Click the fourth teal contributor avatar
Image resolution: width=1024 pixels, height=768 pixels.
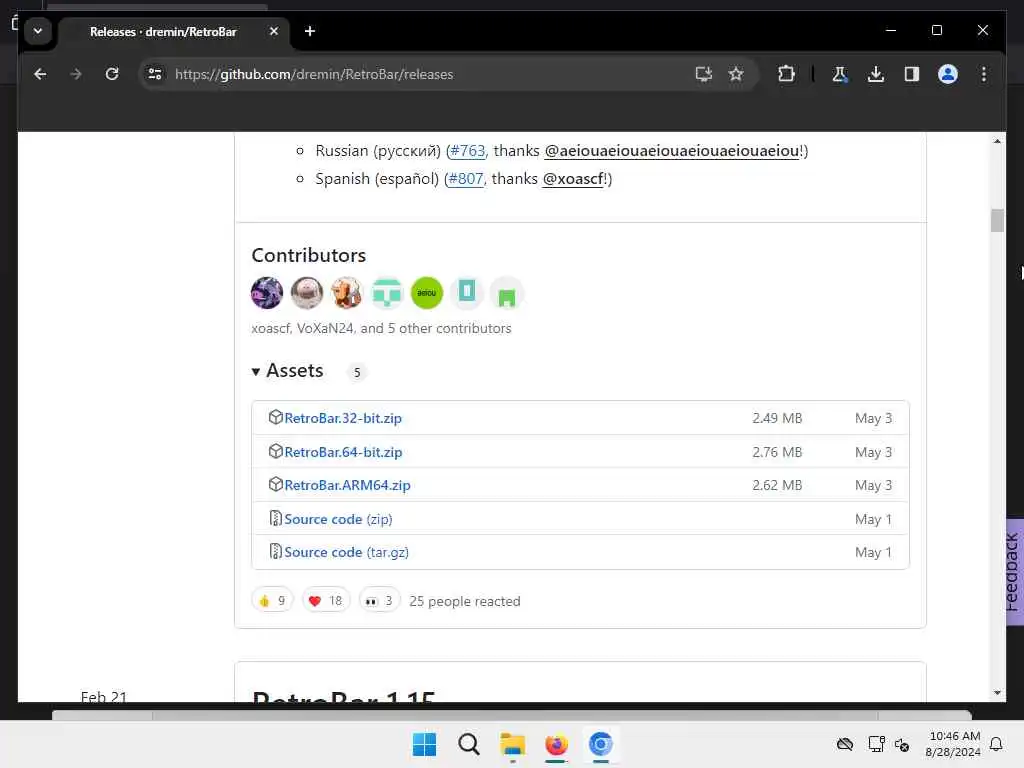point(387,293)
